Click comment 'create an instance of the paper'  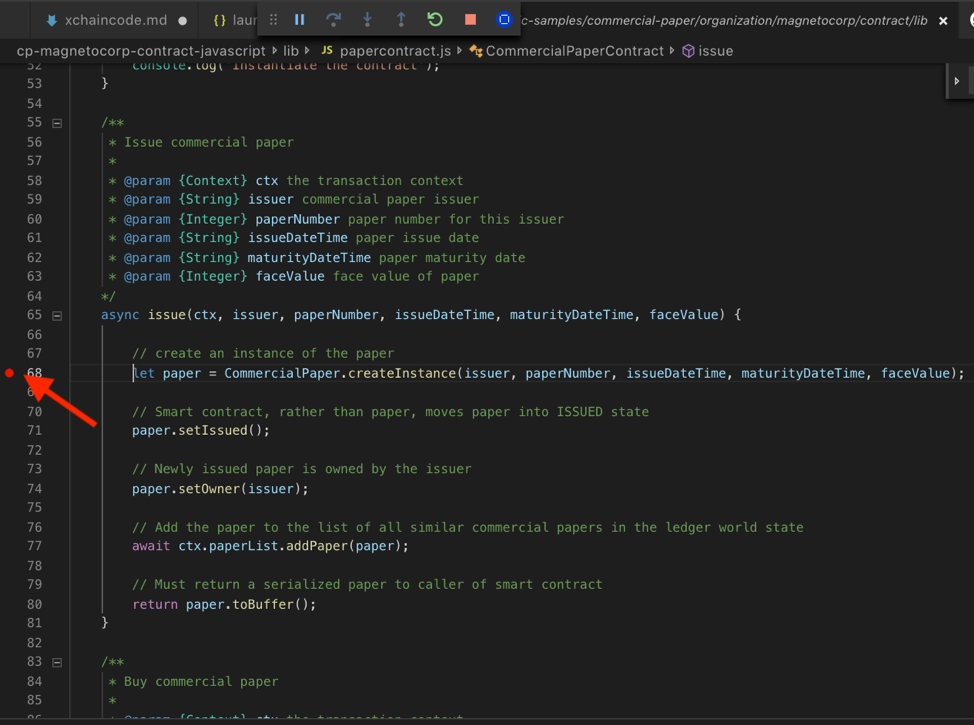(274, 353)
